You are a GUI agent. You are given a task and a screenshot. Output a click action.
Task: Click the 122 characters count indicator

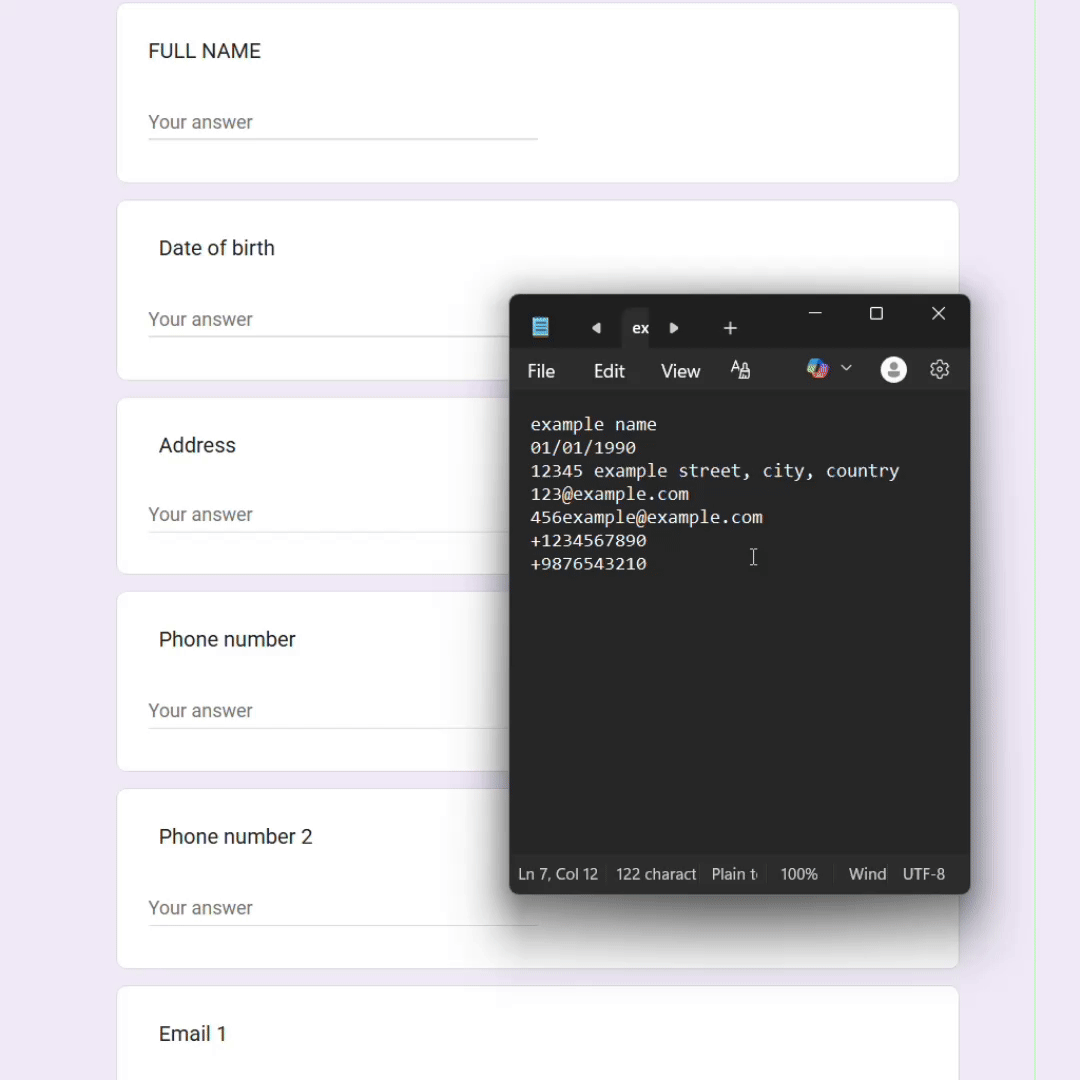pos(655,873)
